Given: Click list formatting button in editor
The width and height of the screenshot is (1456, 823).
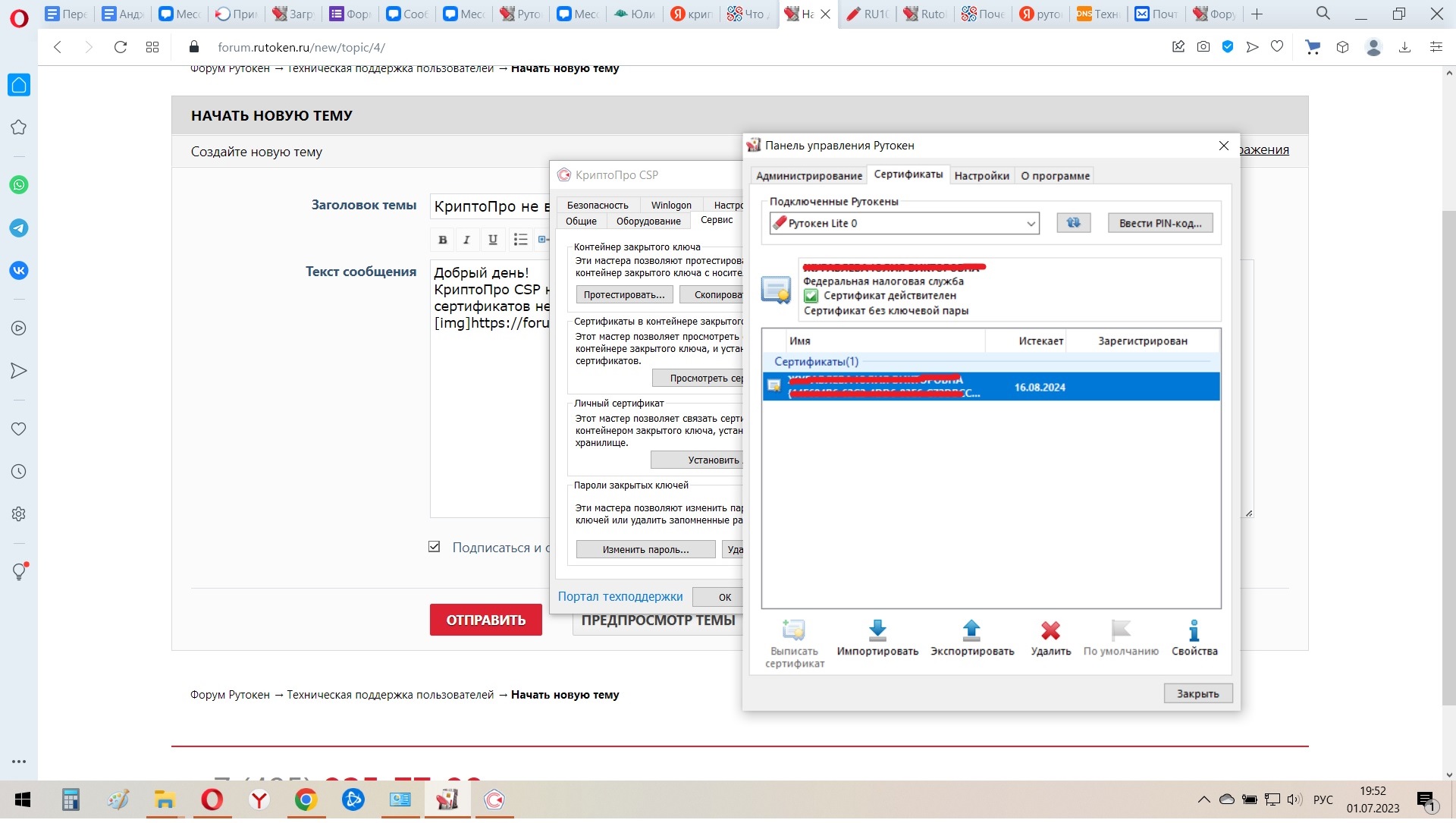Looking at the screenshot, I should pos(520,240).
